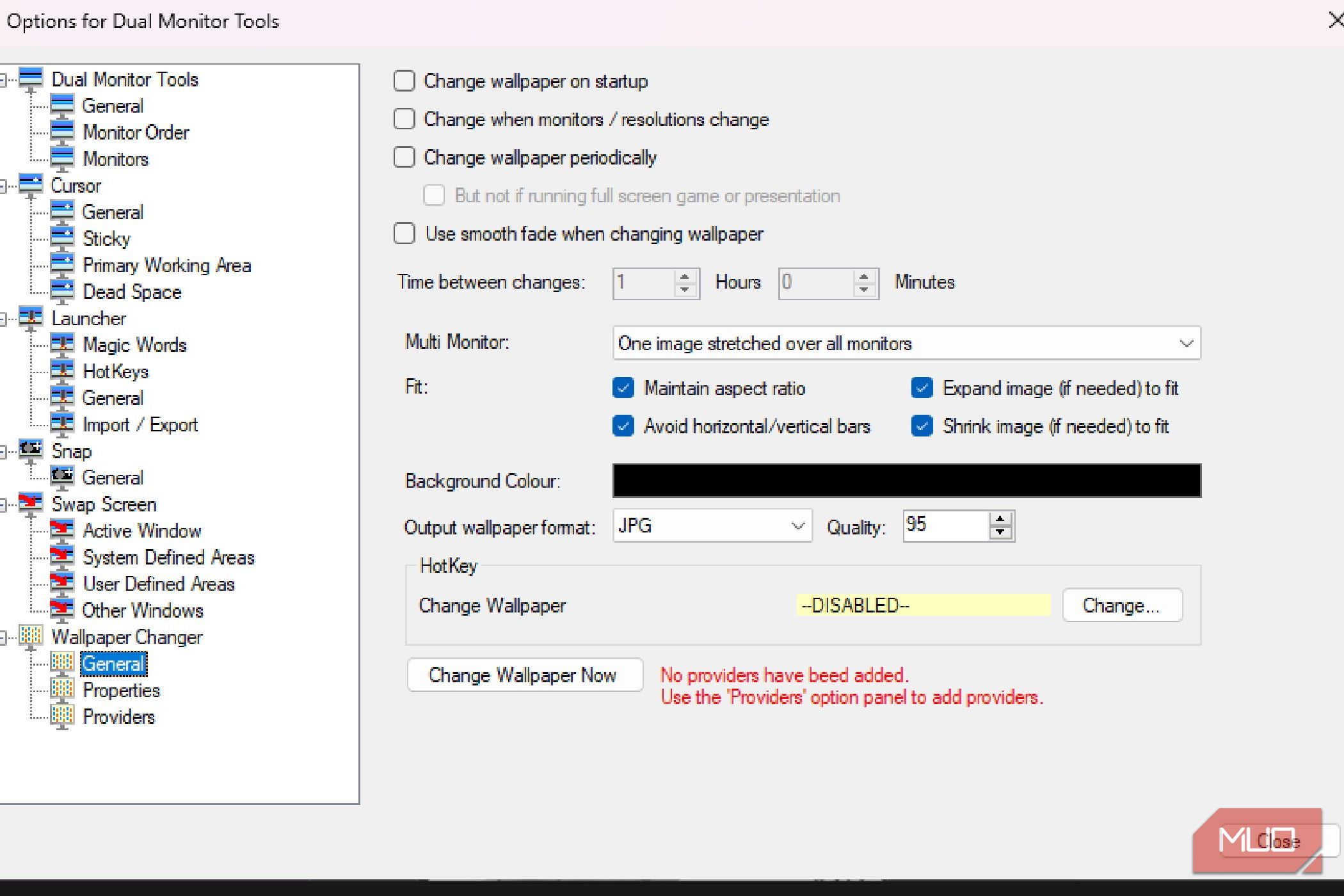
Task: Increase Quality value with up arrow
Action: click(x=1000, y=518)
